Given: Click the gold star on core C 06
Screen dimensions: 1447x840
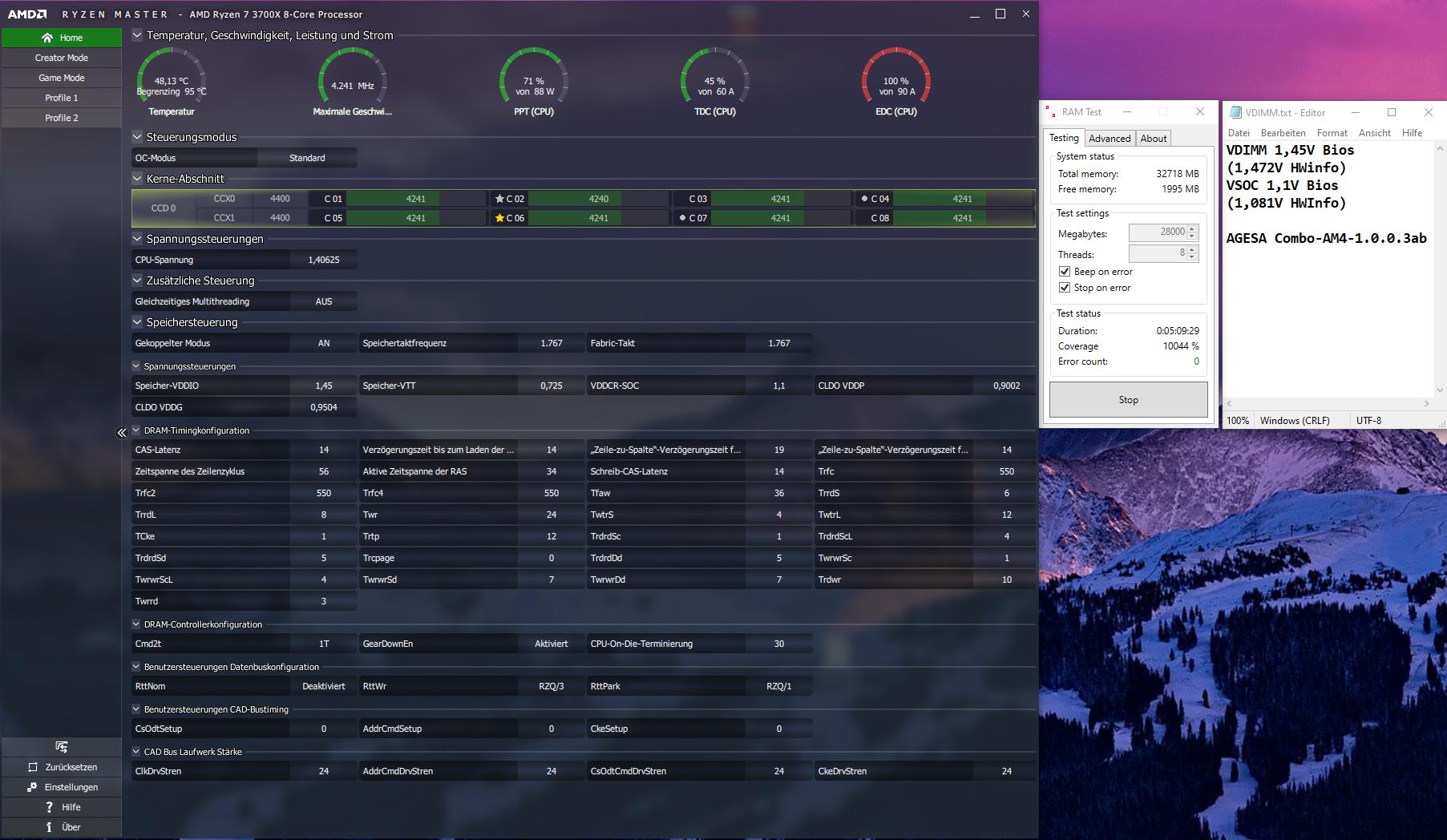Looking at the screenshot, I should (499, 218).
